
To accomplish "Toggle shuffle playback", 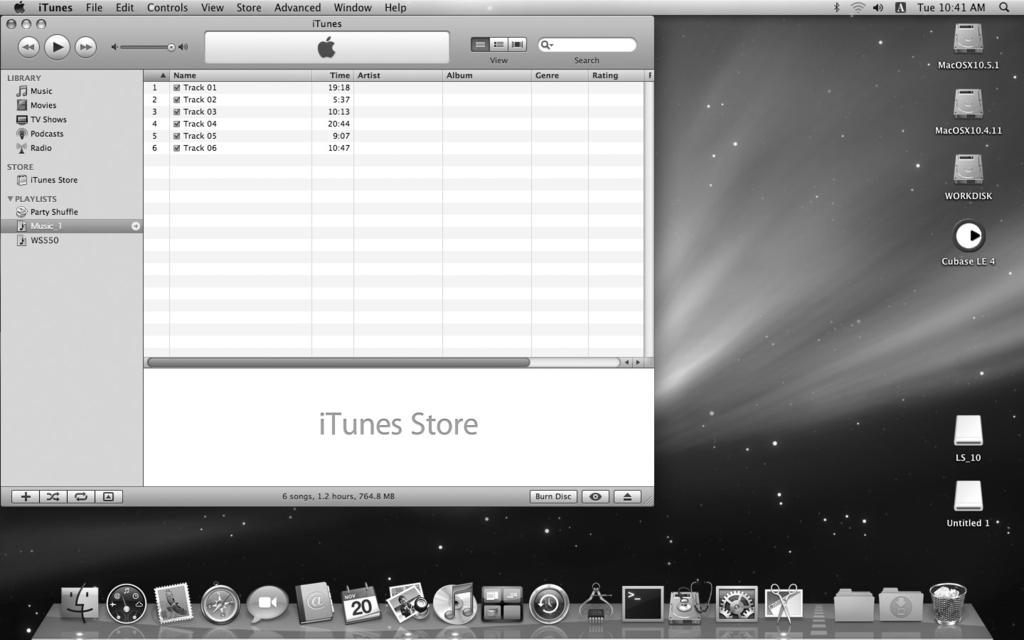I will (53, 497).
